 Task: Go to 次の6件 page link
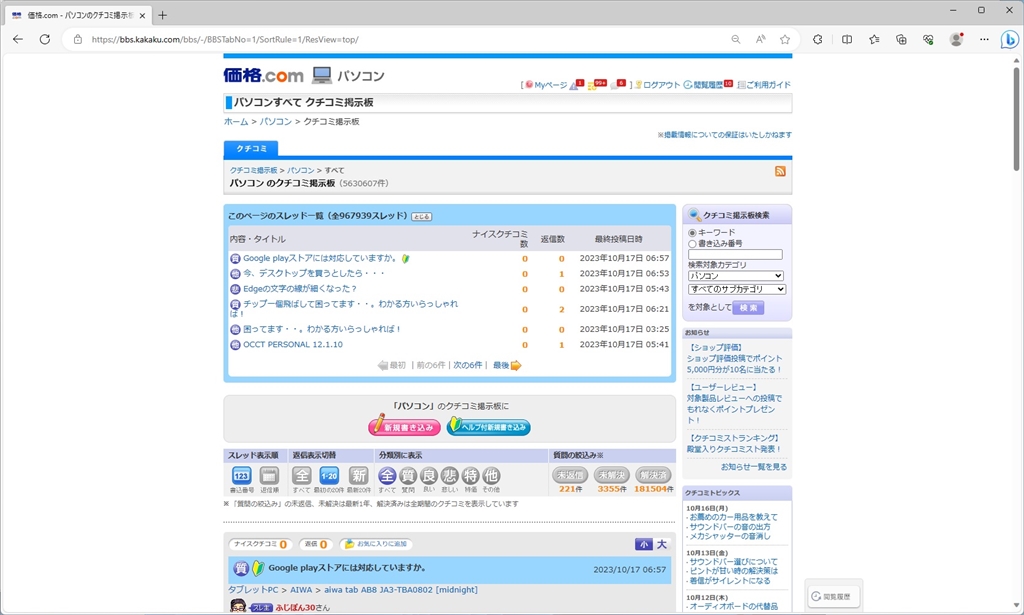pyautogui.click(x=468, y=366)
